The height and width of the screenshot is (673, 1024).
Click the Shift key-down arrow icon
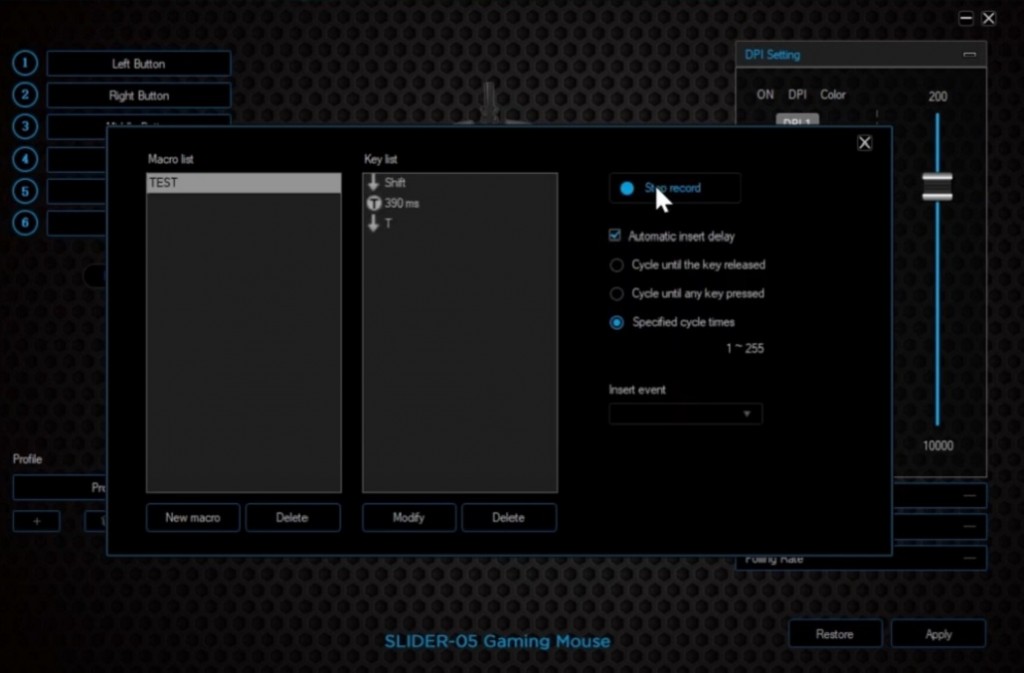374,182
